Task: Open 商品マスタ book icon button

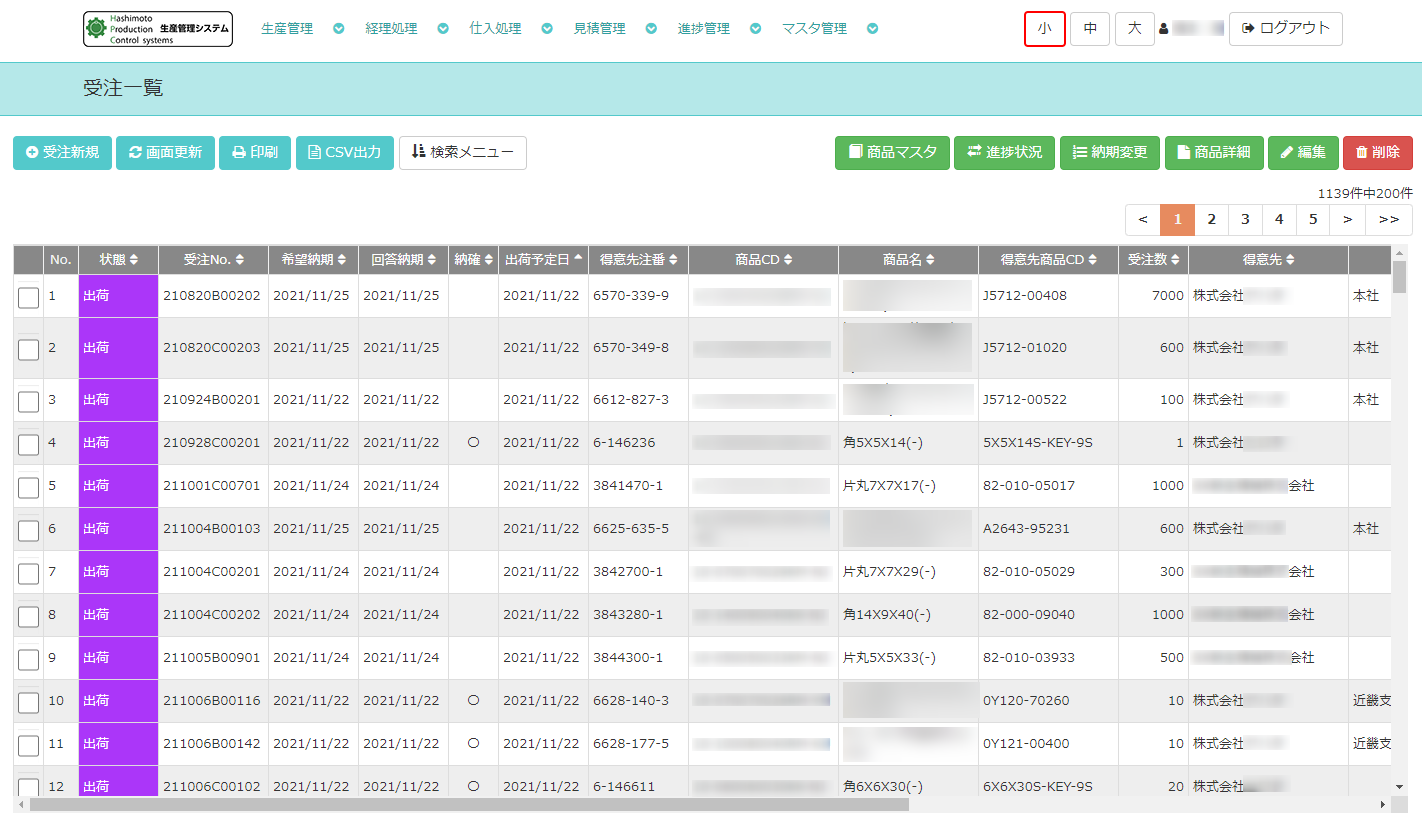Action: (x=892, y=153)
